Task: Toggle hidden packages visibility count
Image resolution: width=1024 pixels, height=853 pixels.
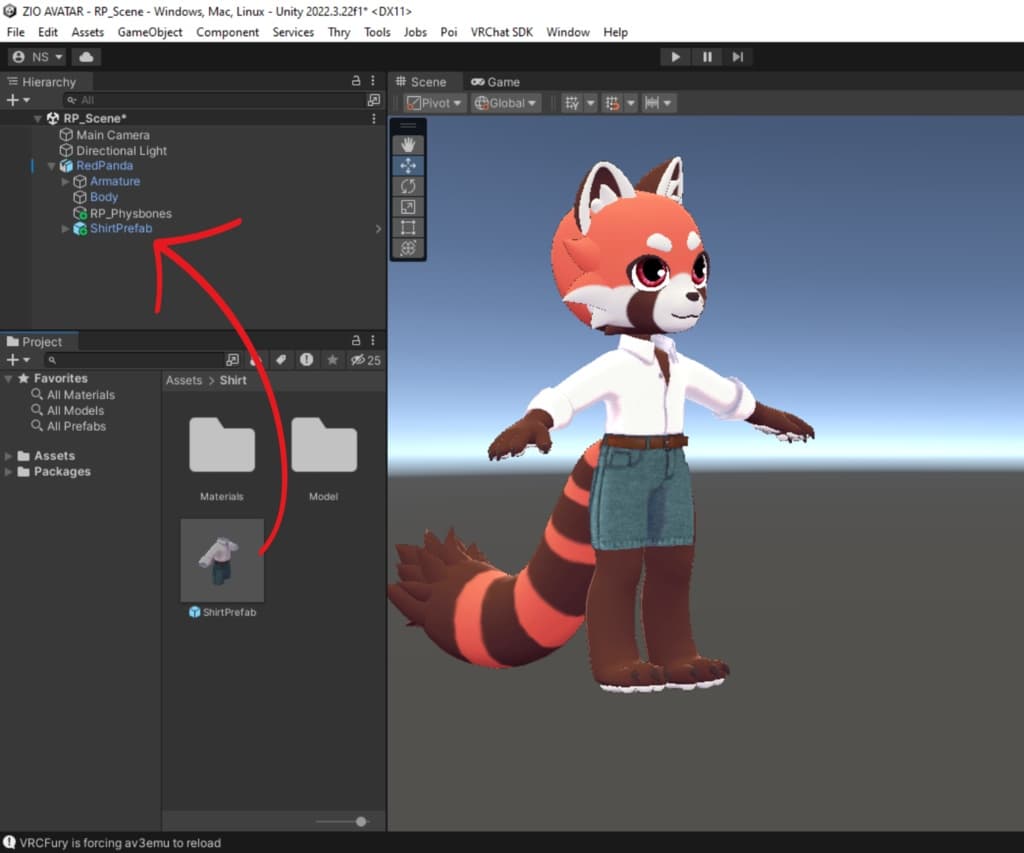Action: point(366,360)
